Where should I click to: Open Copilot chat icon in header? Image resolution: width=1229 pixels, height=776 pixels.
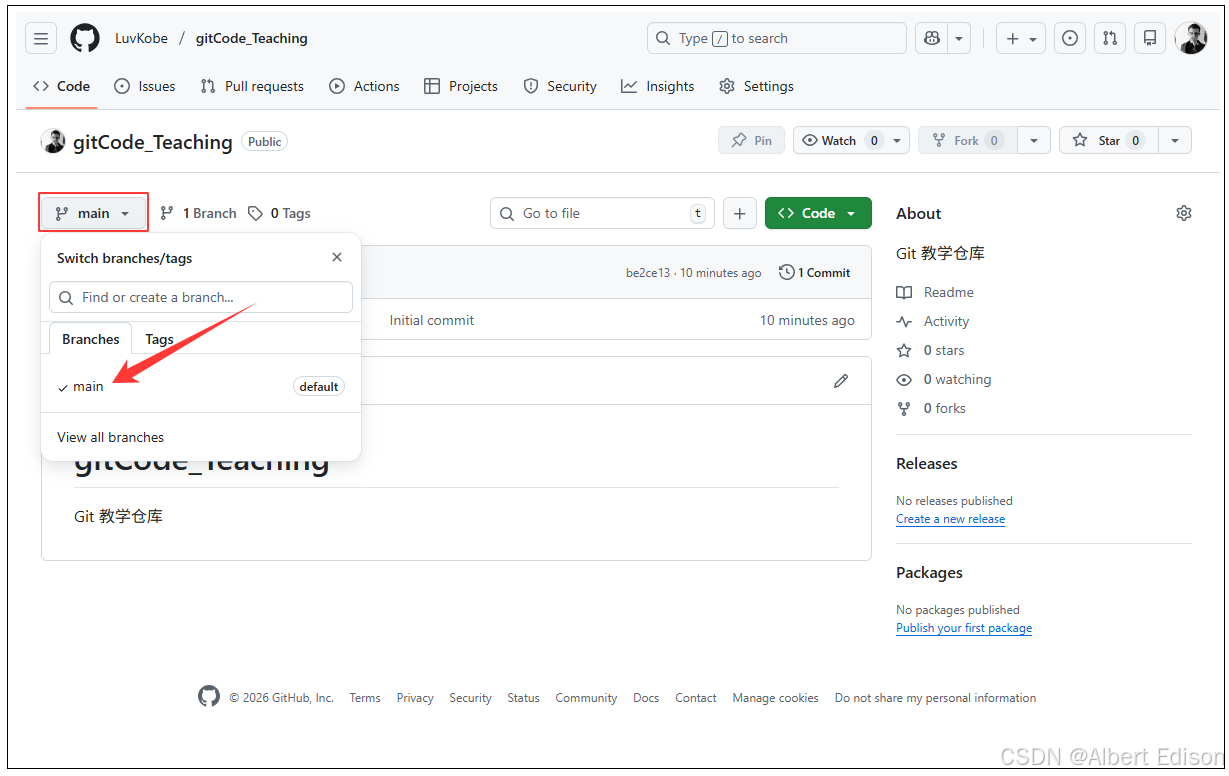[932, 39]
